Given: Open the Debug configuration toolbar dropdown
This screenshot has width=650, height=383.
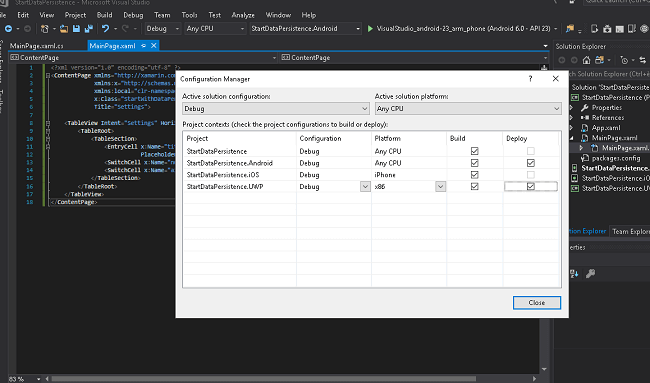Looking at the screenshot, I should pyautogui.click(x=162, y=29).
